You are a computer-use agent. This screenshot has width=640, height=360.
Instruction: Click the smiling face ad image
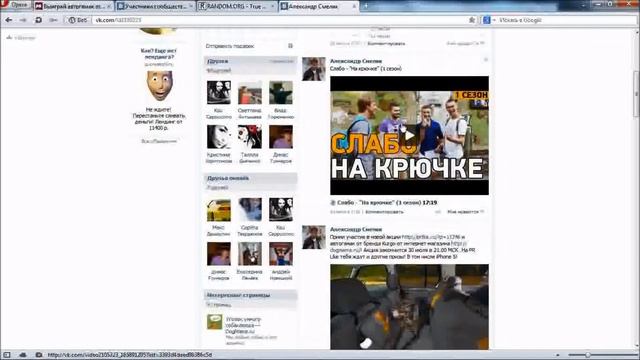pyautogui.click(x=159, y=86)
